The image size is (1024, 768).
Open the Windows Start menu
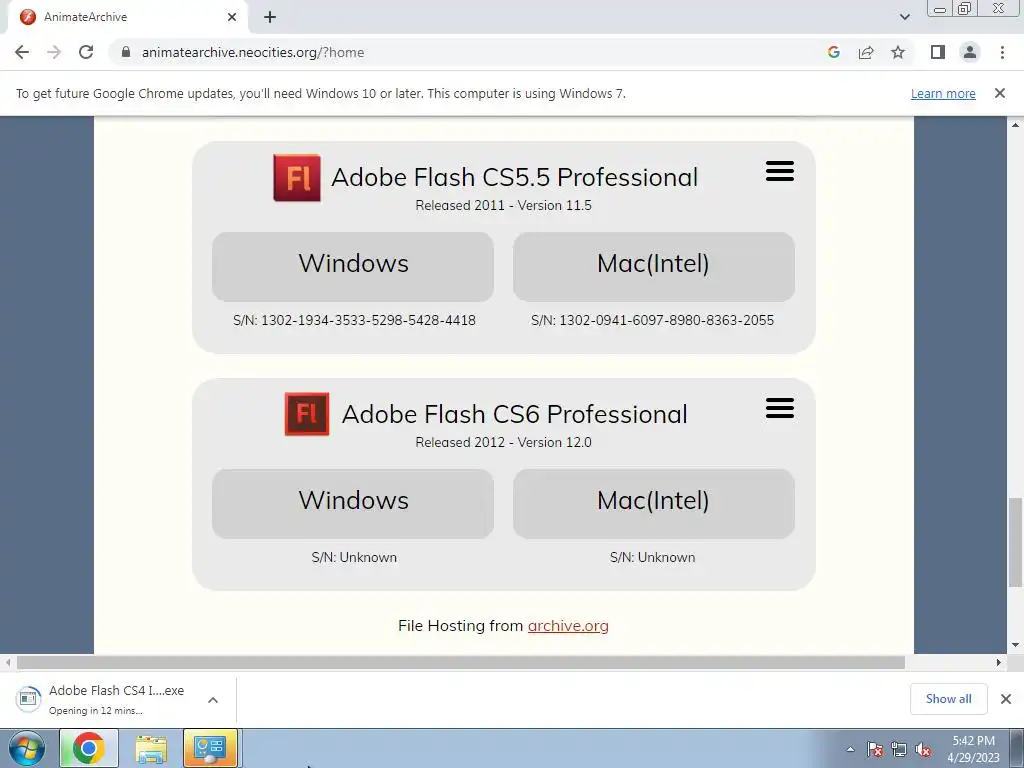pyautogui.click(x=27, y=748)
